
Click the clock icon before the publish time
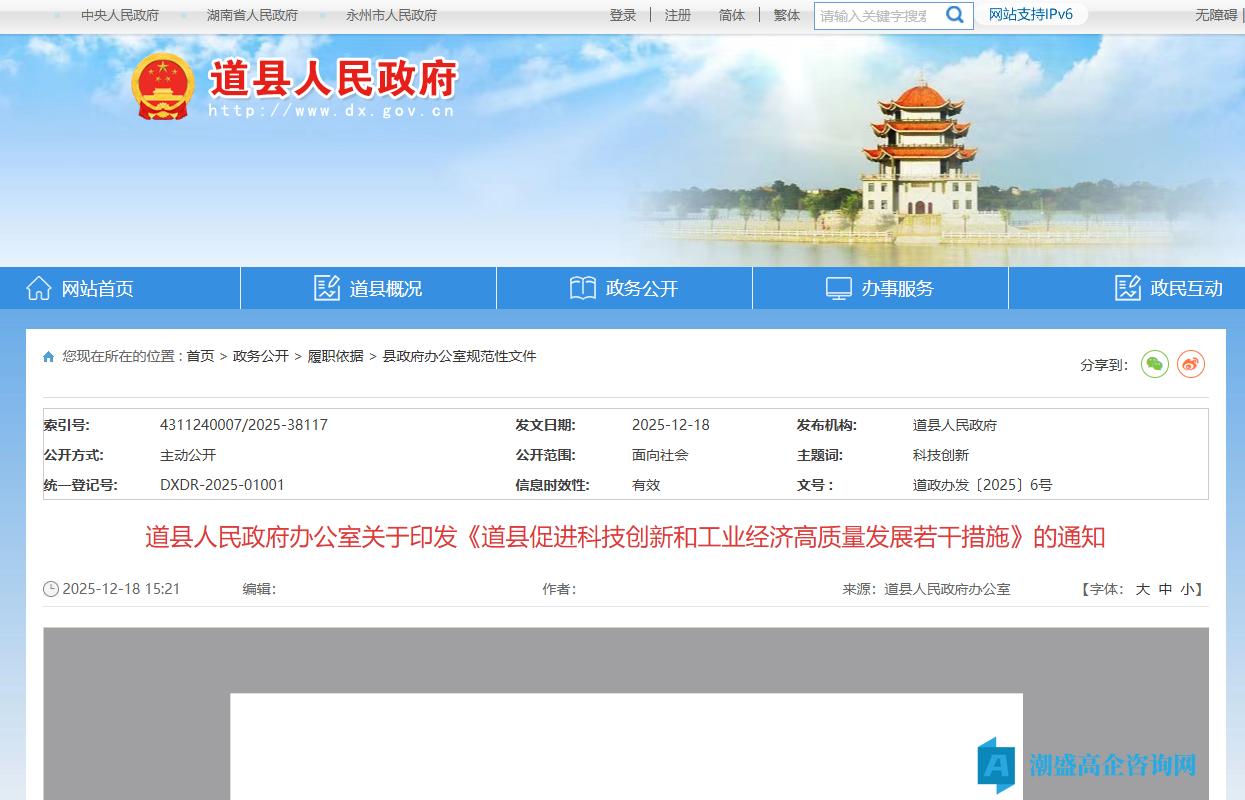click(50, 588)
